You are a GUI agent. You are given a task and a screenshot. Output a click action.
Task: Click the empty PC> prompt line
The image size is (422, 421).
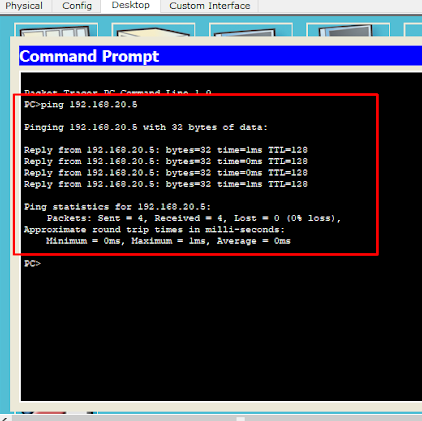[32, 264]
